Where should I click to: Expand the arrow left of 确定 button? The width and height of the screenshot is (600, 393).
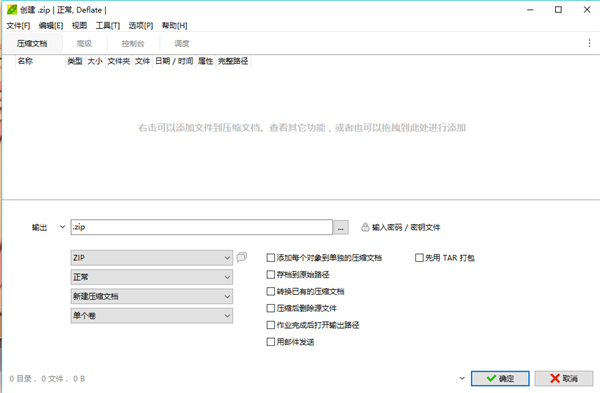(462, 378)
